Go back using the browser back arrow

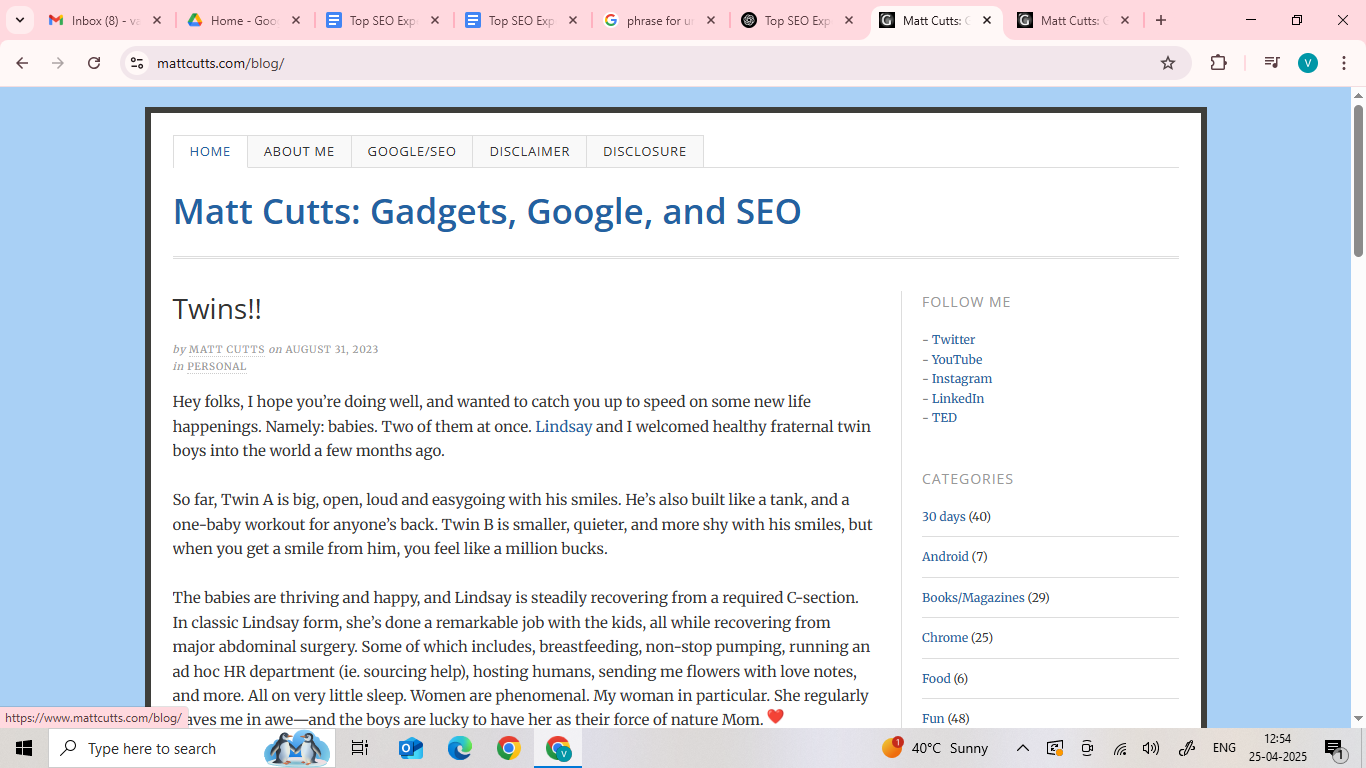coord(22,63)
